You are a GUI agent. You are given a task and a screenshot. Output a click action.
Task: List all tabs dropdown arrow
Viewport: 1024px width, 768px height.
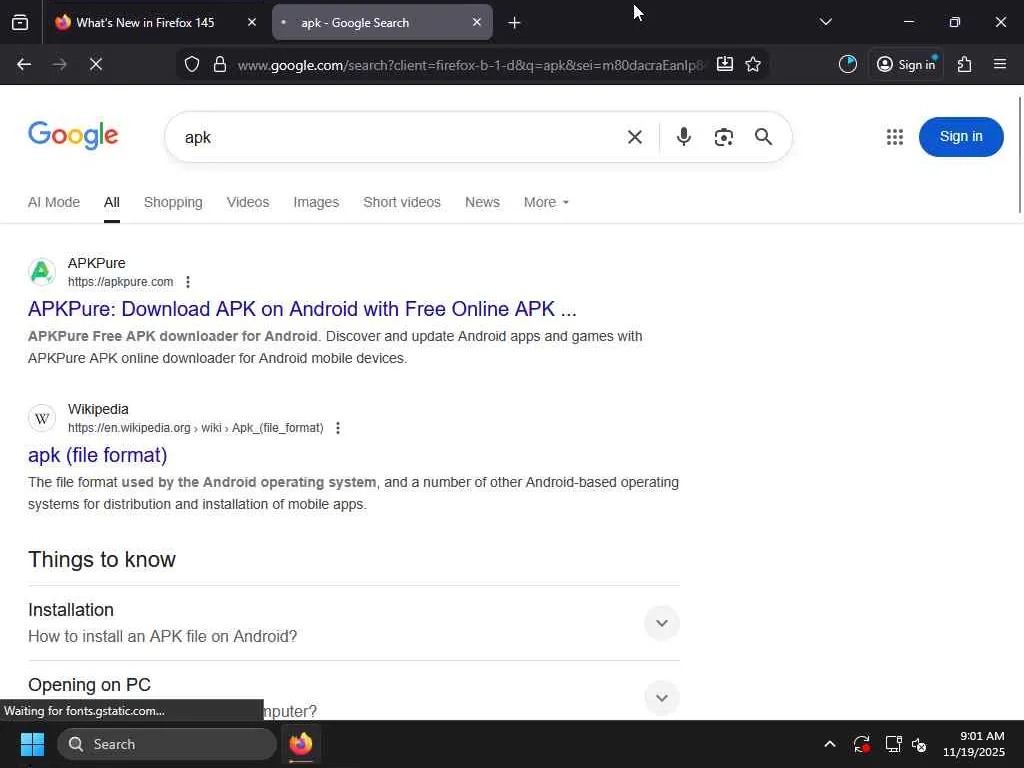pos(825,22)
